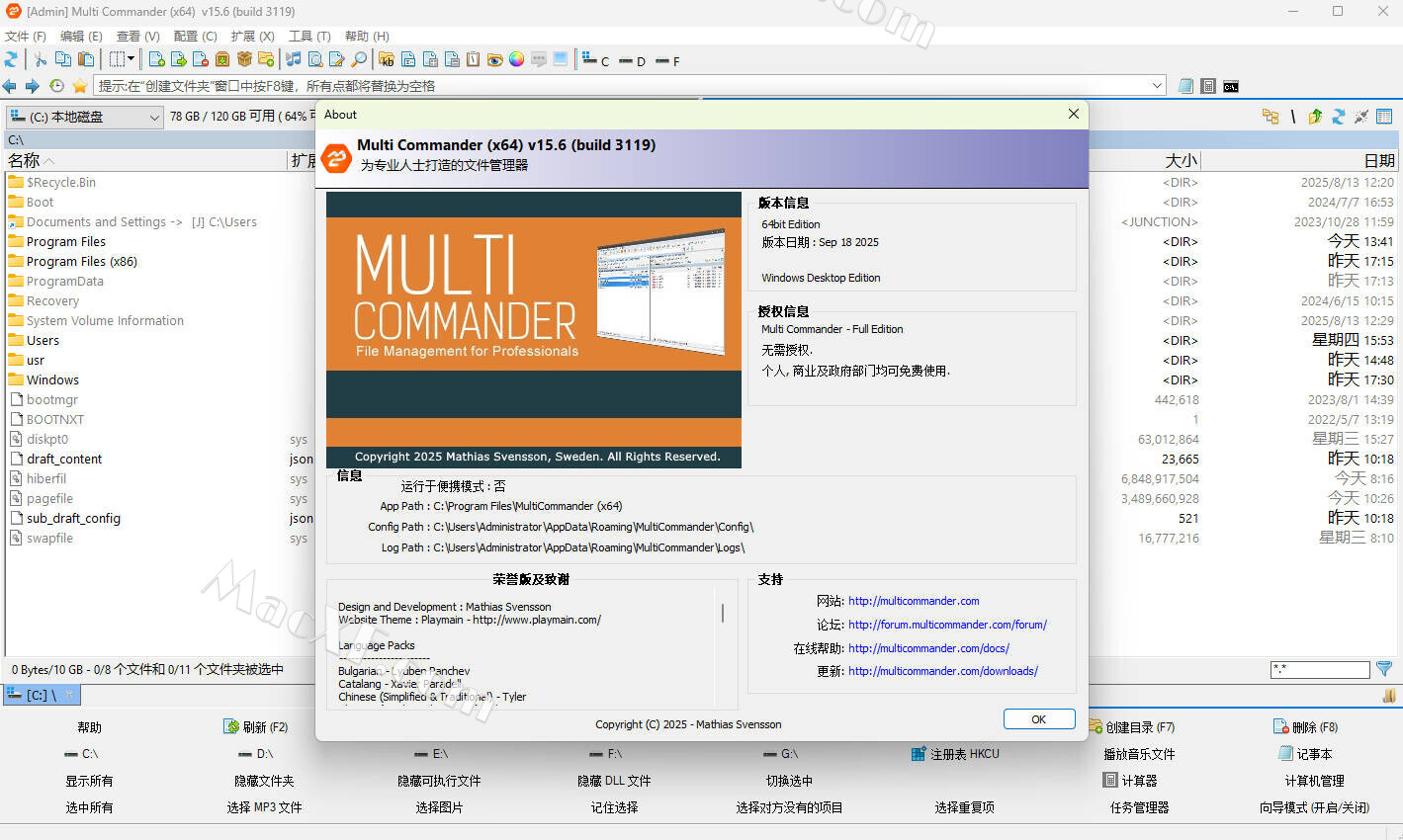Close the About dialog with X
Image resolution: width=1403 pixels, height=840 pixels.
point(1074,114)
